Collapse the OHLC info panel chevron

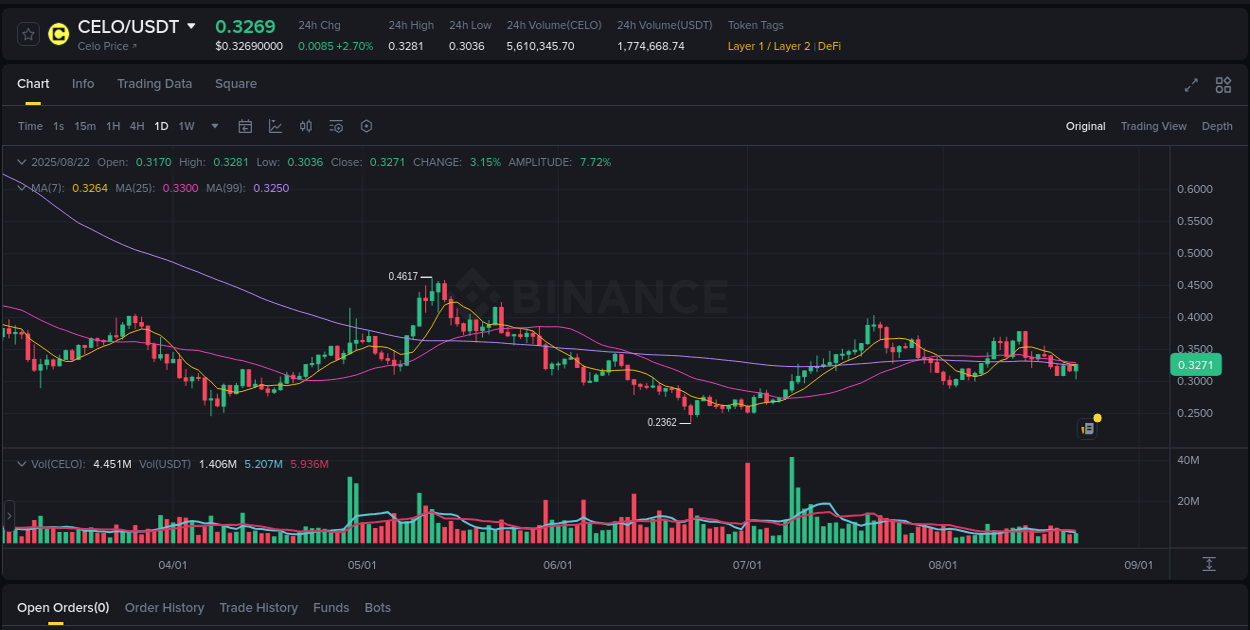(x=22, y=161)
